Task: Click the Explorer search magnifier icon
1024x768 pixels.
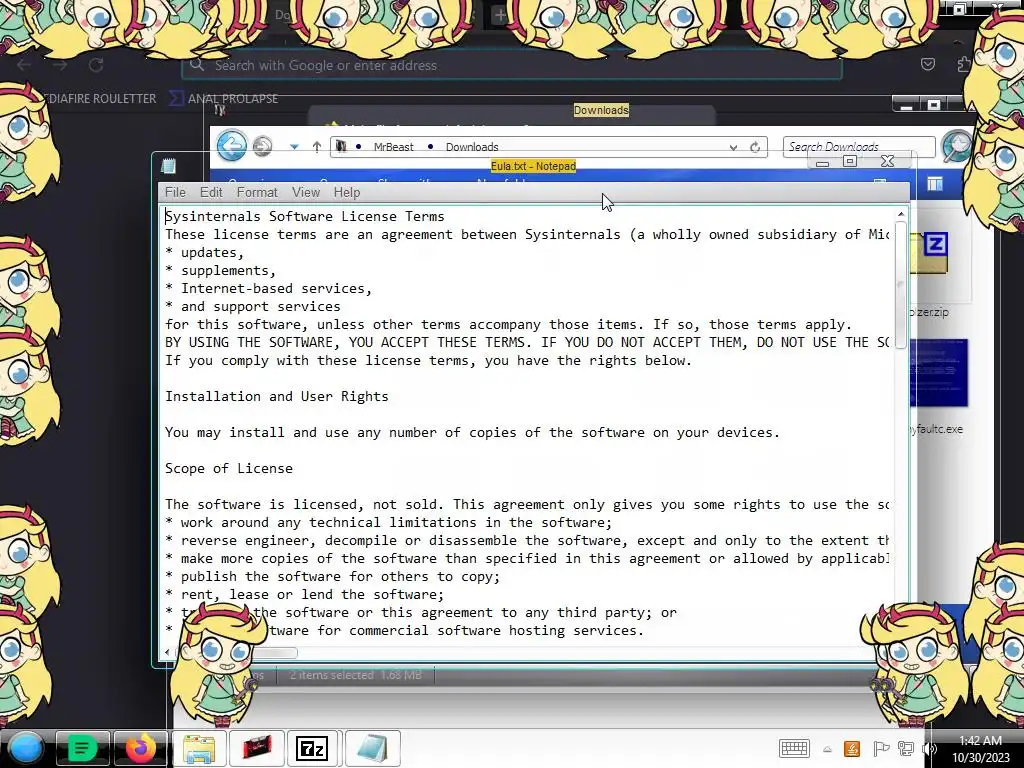Action: [957, 146]
